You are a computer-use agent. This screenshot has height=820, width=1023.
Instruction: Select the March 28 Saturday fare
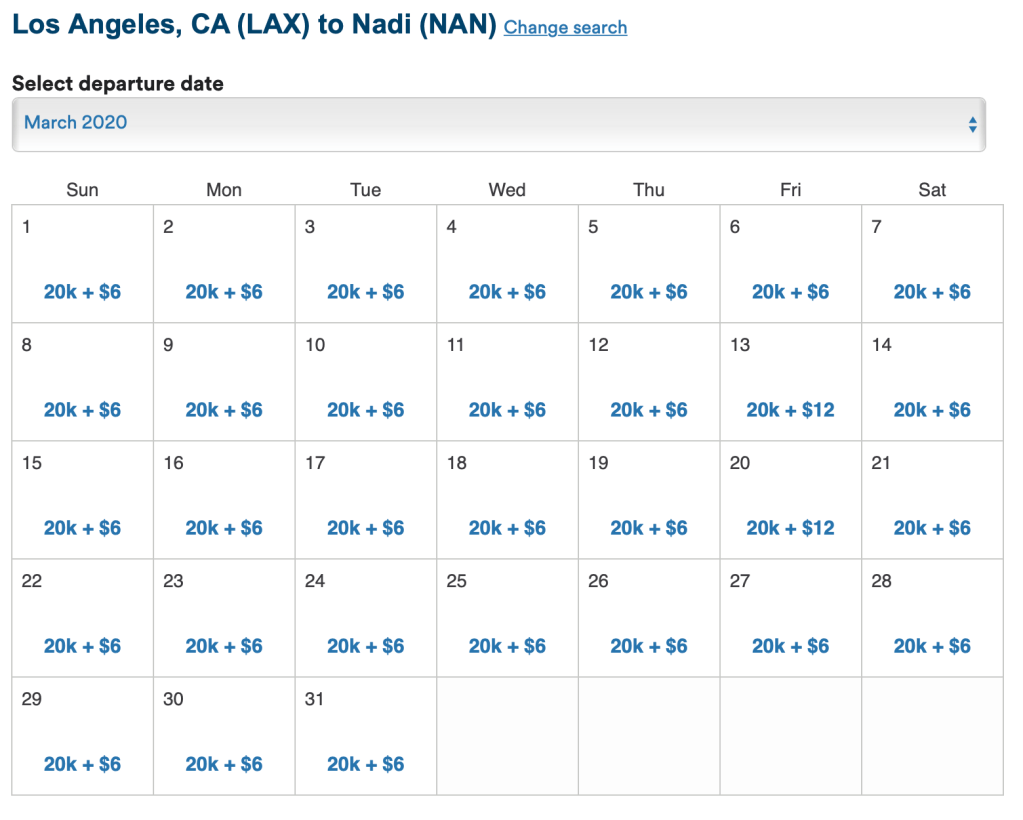932,646
